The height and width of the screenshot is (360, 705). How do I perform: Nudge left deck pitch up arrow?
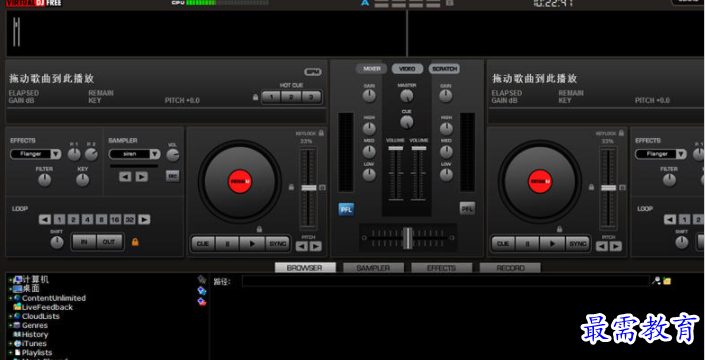tap(316, 246)
